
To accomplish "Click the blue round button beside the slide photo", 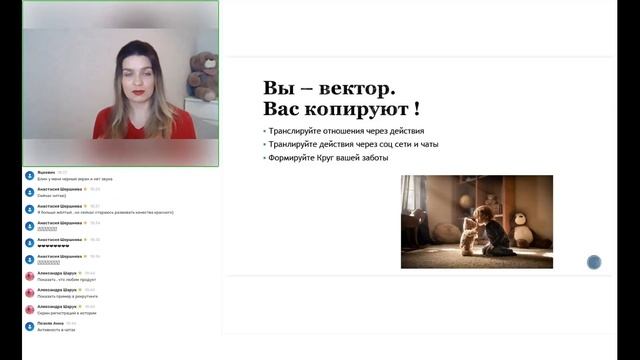I will tap(594, 262).
